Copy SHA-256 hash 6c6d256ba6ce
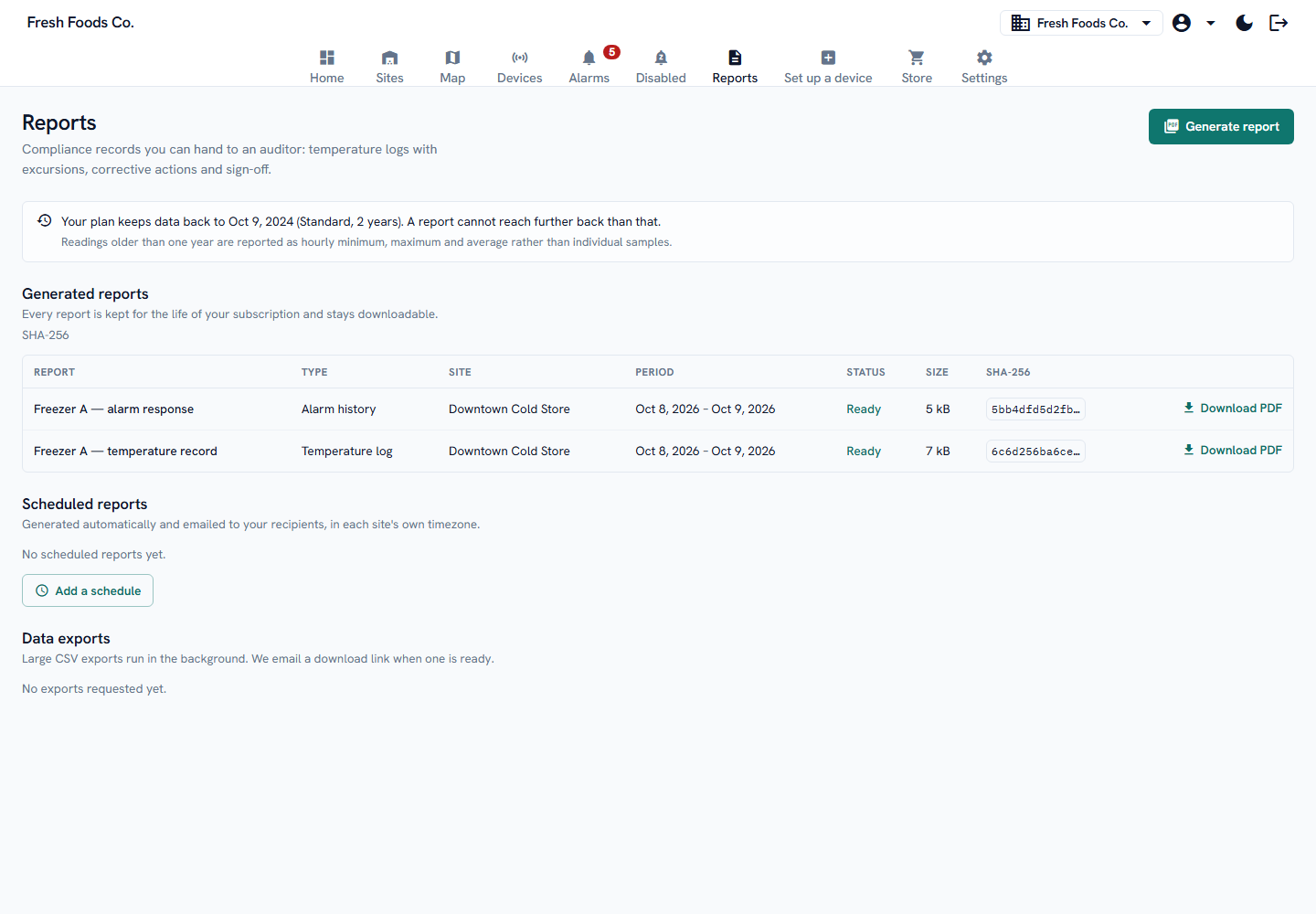This screenshot has width=1316, height=914. tap(1035, 452)
